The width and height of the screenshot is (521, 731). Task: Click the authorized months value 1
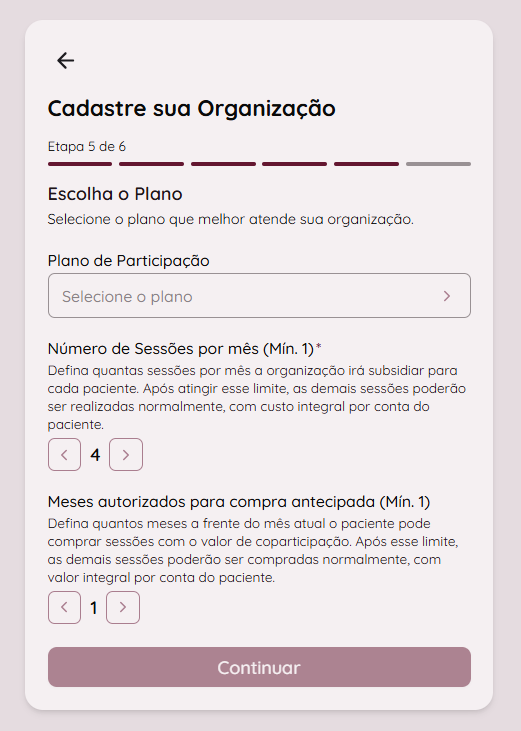click(94, 608)
